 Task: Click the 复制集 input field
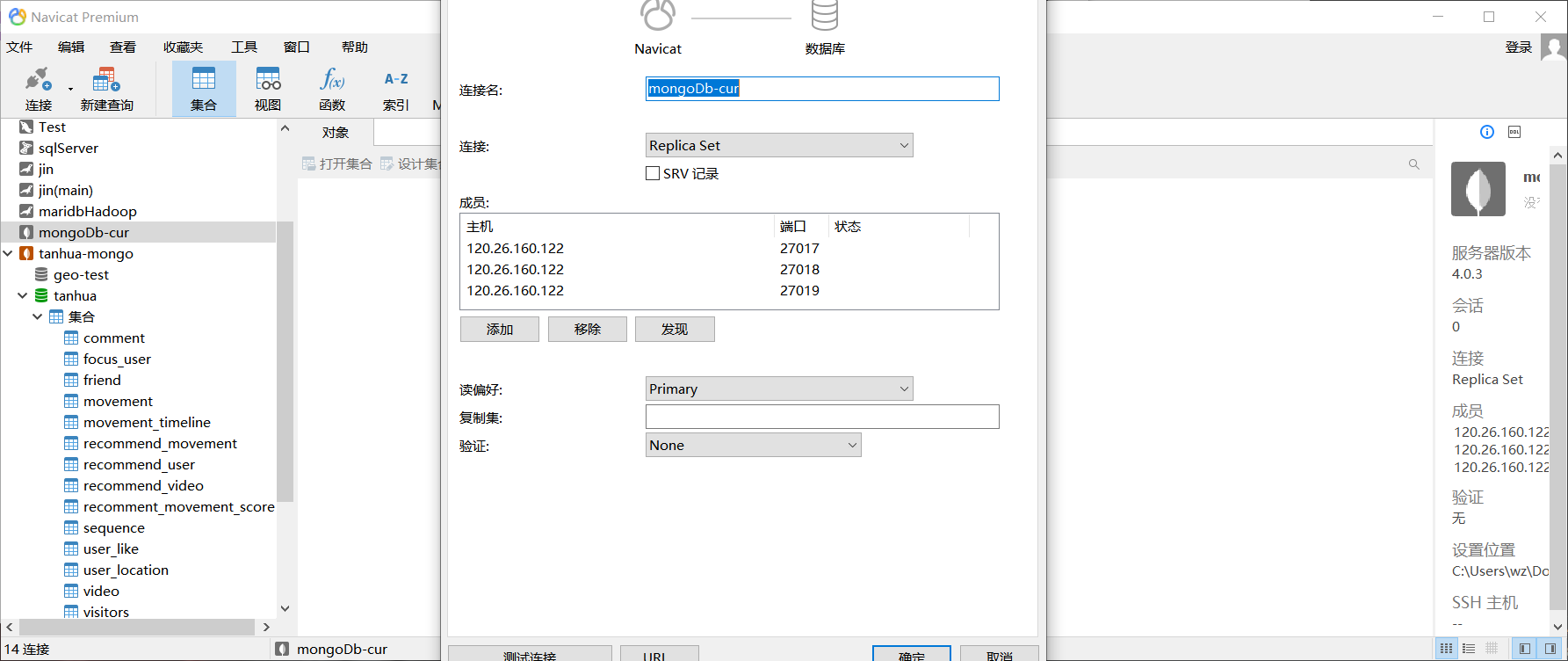click(x=822, y=417)
